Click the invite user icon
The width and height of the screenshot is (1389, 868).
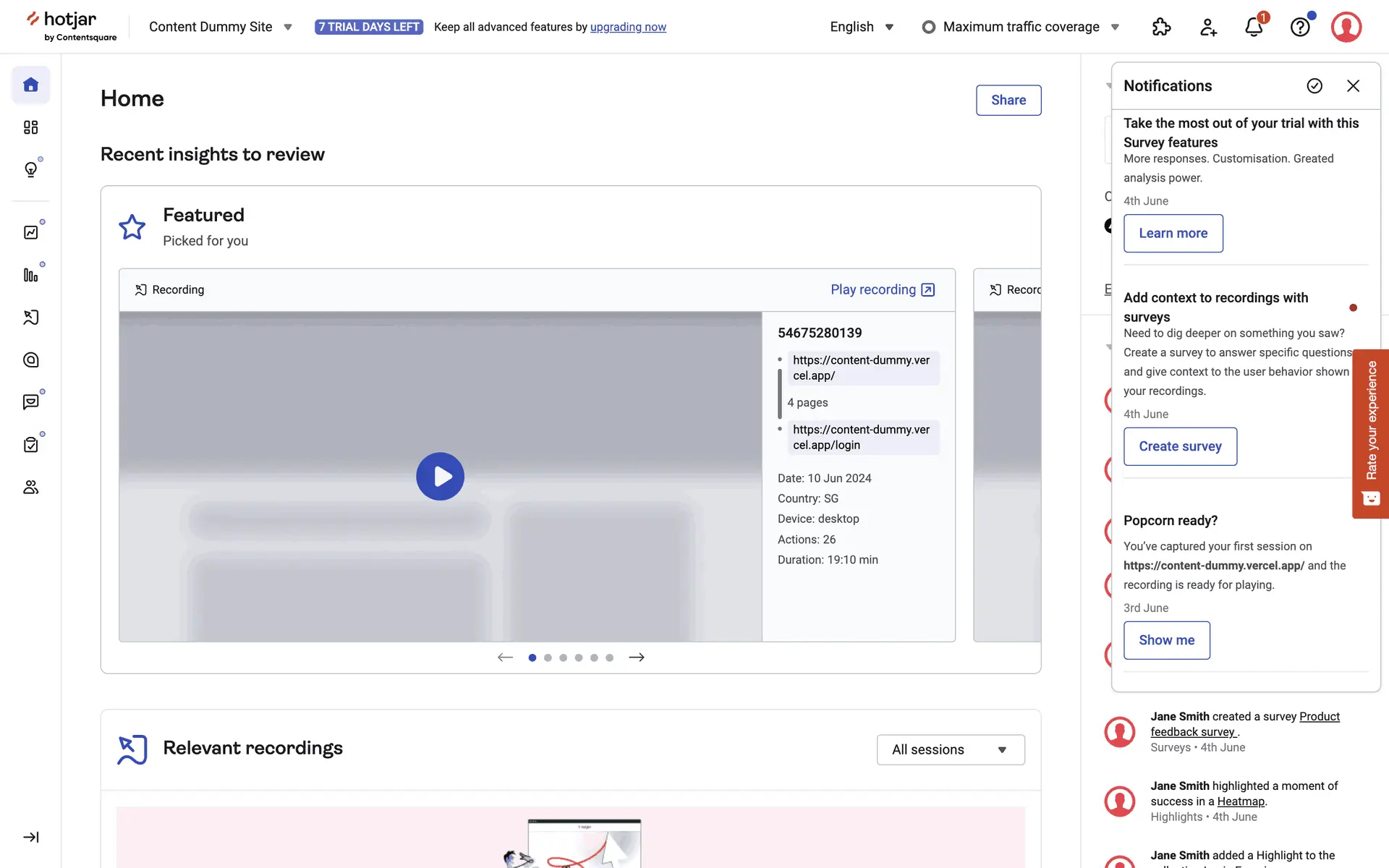point(1208,27)
